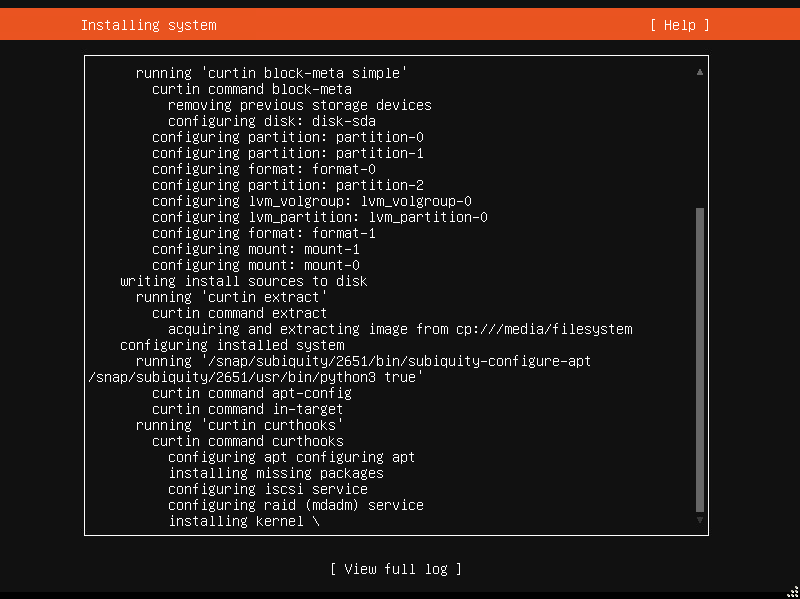Click the scrollbar up arrow
The image size is (800, 599).
(x=700, y=72)
